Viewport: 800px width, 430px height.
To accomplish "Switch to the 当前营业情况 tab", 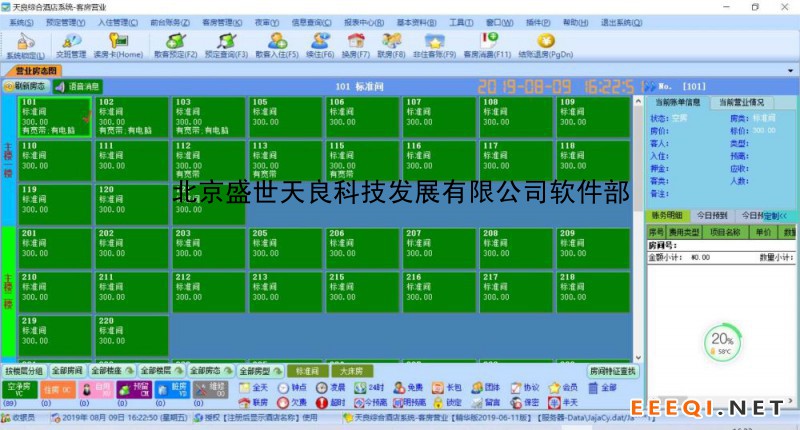I will [739, 102].
